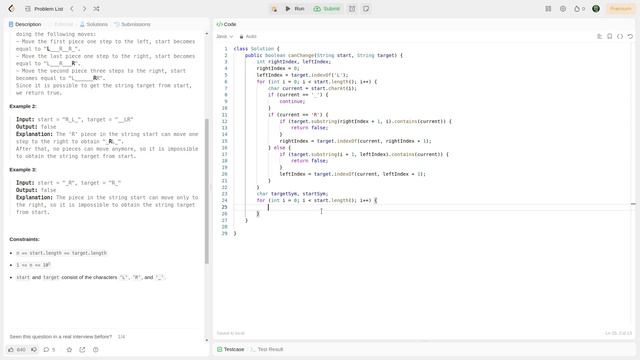Image resolution: width=640 pixels, height=360 pixels.
Task: Star this problem as a favorite
Action: click(69, 350)
